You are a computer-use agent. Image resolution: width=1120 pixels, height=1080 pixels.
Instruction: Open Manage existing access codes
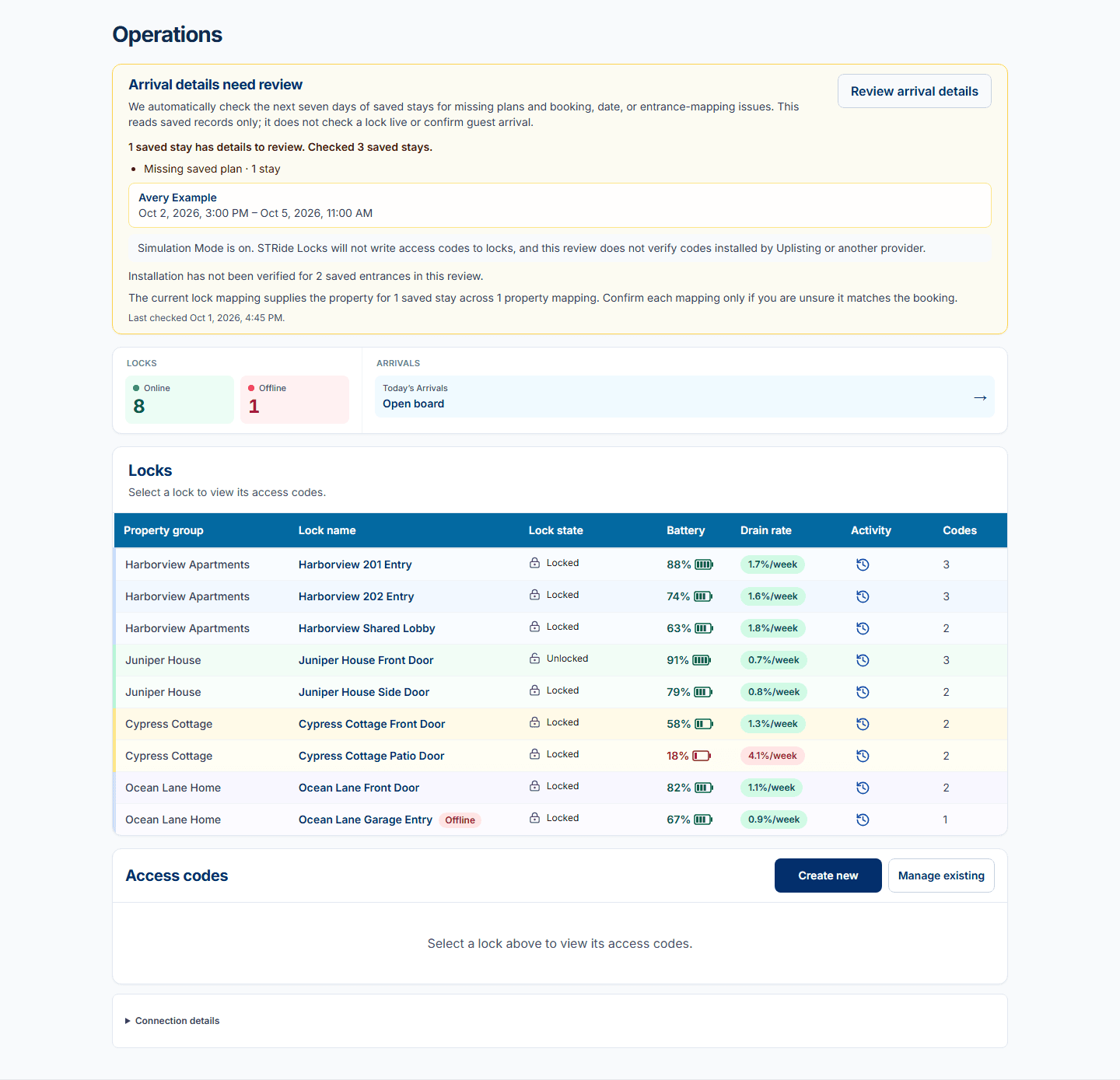(941, 876)
